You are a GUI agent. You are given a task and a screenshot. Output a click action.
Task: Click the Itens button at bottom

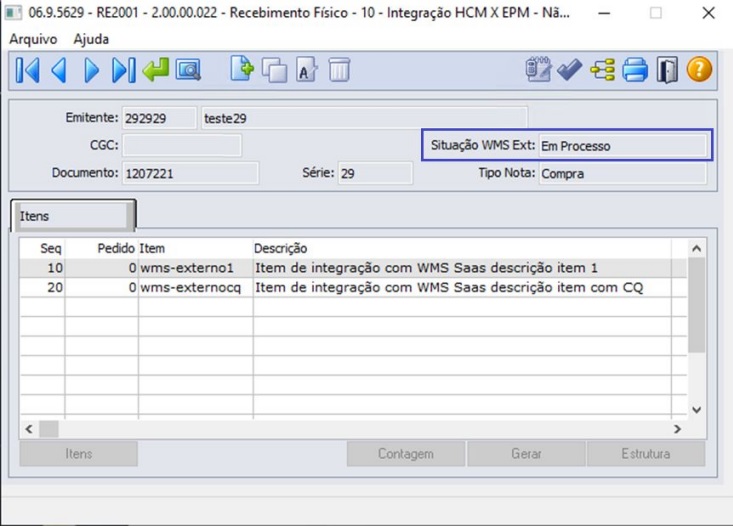(79, 454)
